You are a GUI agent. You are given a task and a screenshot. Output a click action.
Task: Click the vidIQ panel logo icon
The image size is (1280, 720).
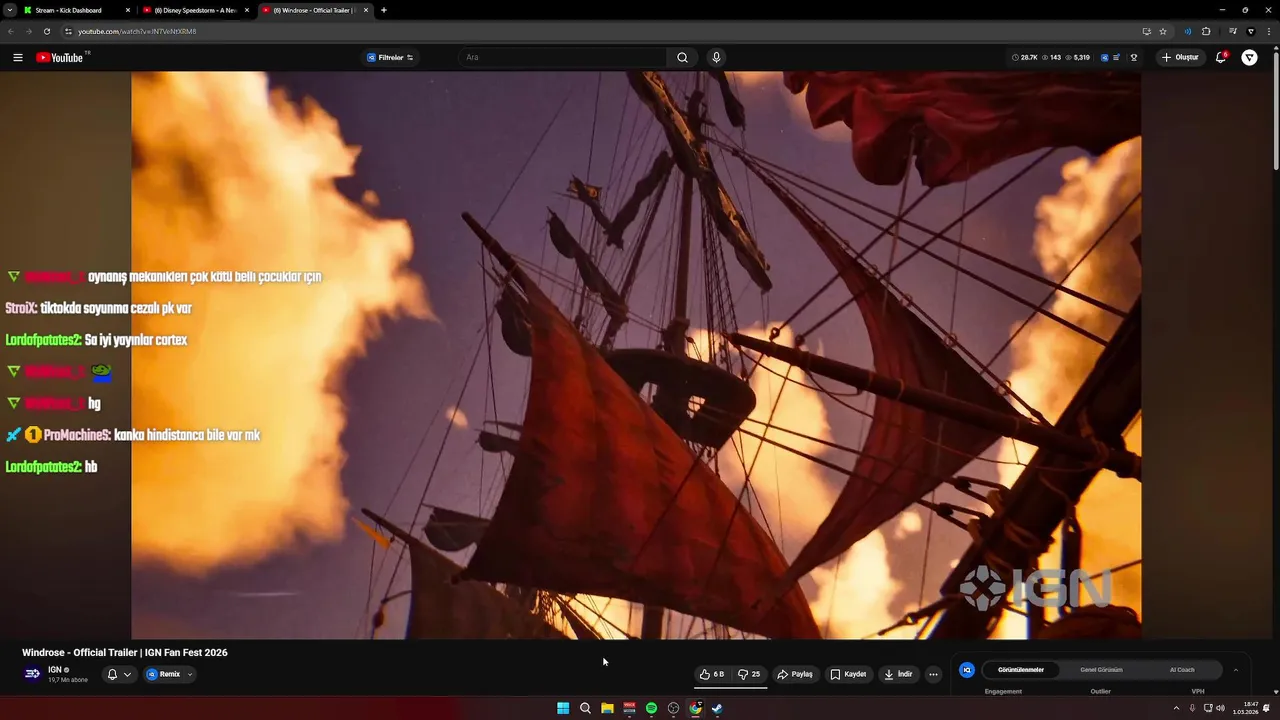(967, 670)
